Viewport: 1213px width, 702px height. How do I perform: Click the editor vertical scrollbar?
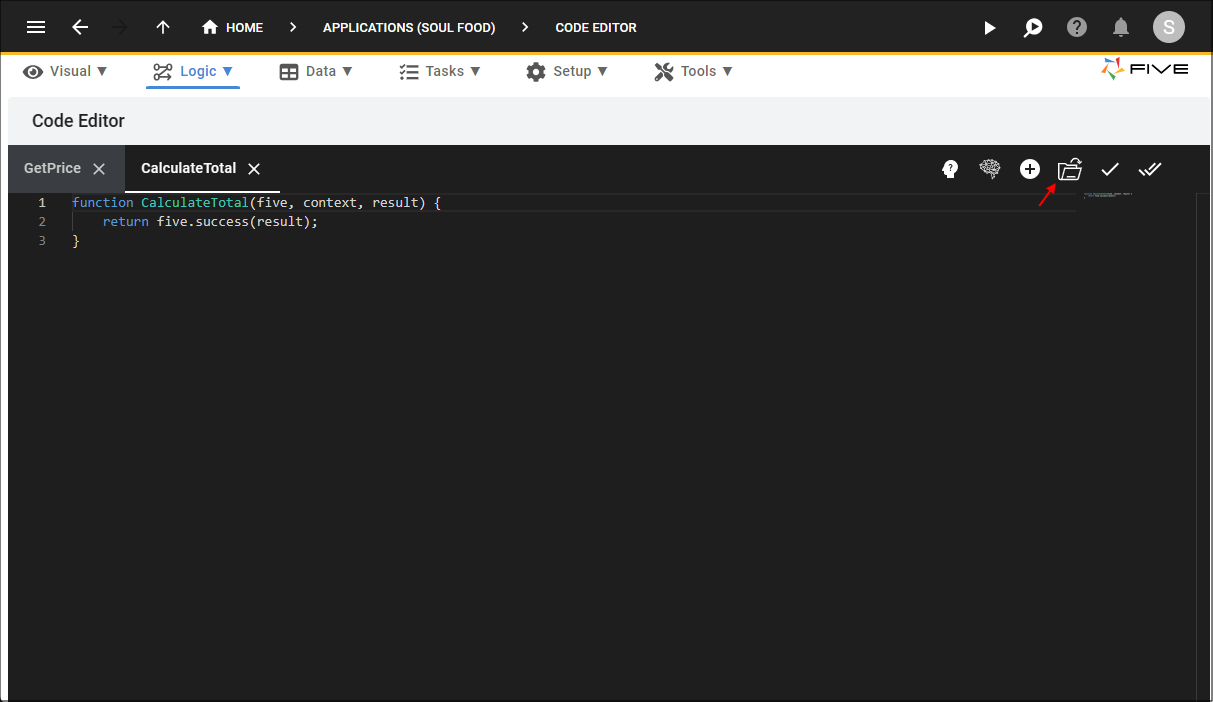tap(1203, 446)
